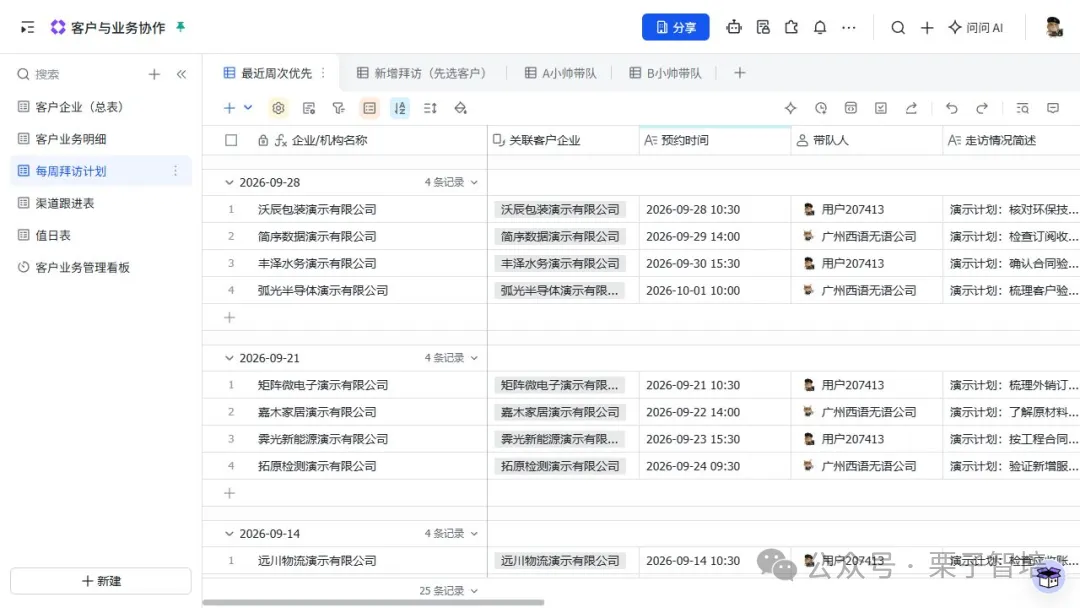
Task: Open the sidebar navigation toggle icon
Action: tap(28, 28)
